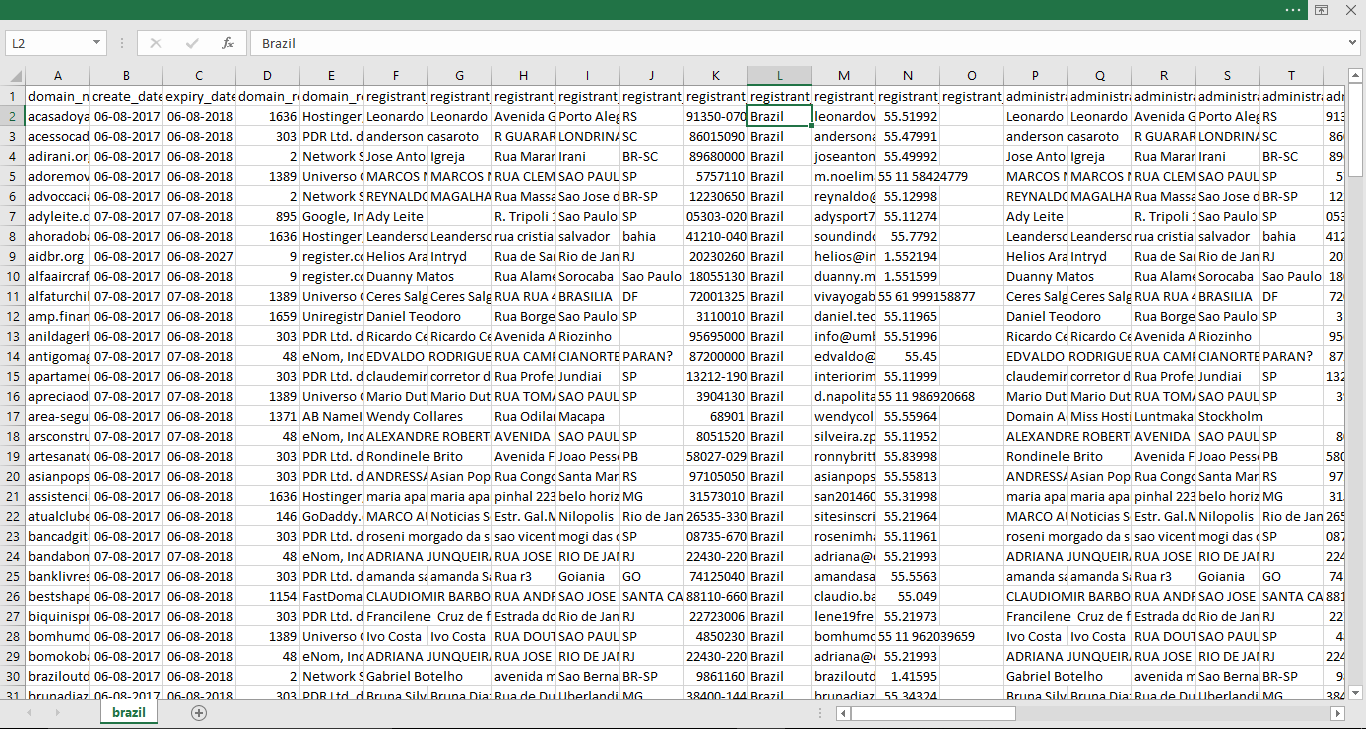
Task: Click value '68901' in column K
Action: [715, 416]
